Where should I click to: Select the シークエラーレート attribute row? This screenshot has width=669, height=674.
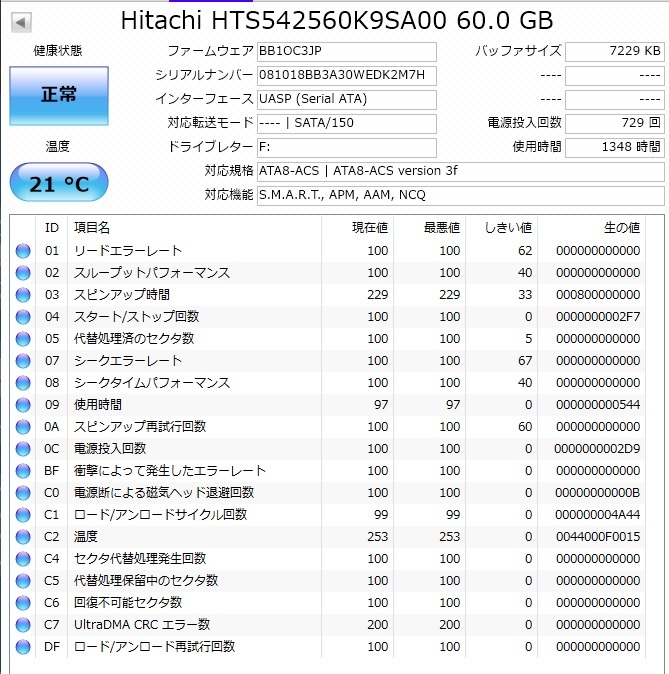(328, 361)
